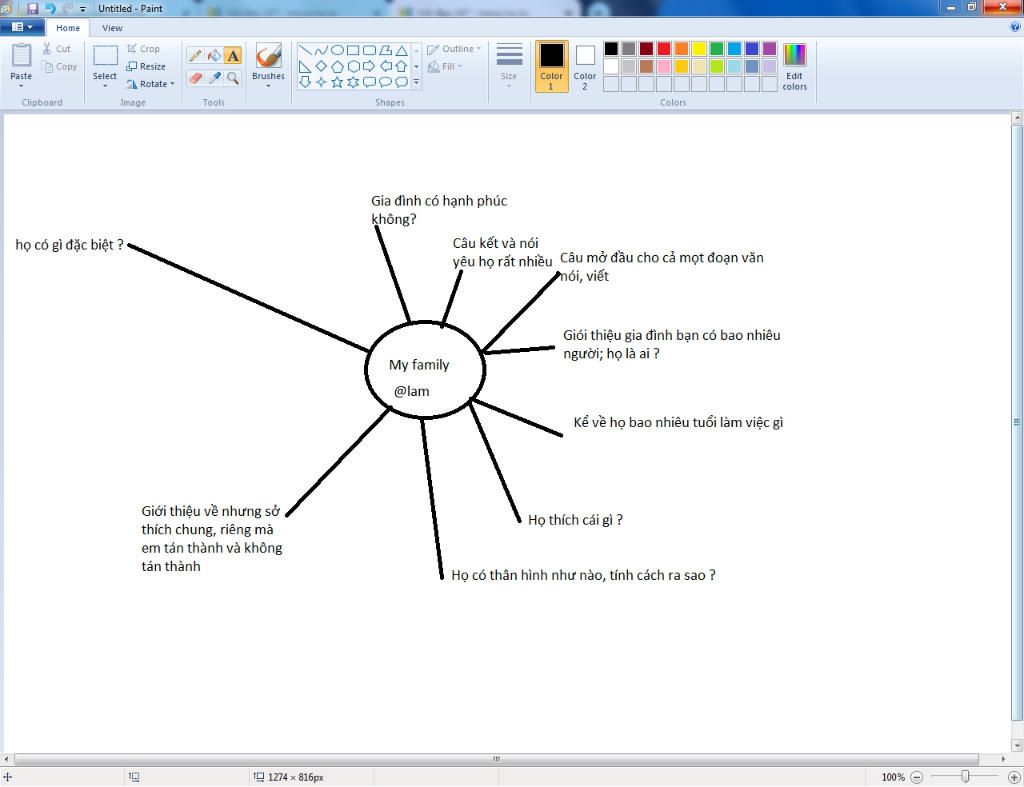1024x787 pixels.
Task: Expand the Shapes gallery more arrow
Action: click(417, 82)
